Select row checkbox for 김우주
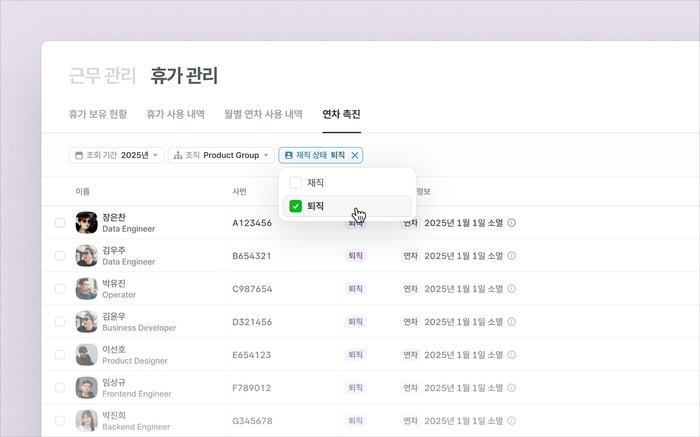Screen dimensions: 700x437 [60, 256]
